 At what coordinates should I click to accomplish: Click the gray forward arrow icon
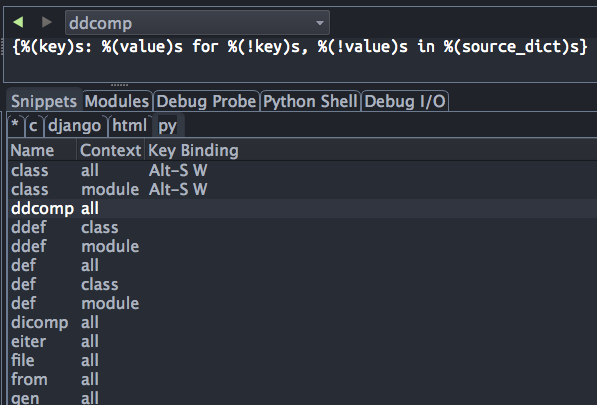pos(46,22)
